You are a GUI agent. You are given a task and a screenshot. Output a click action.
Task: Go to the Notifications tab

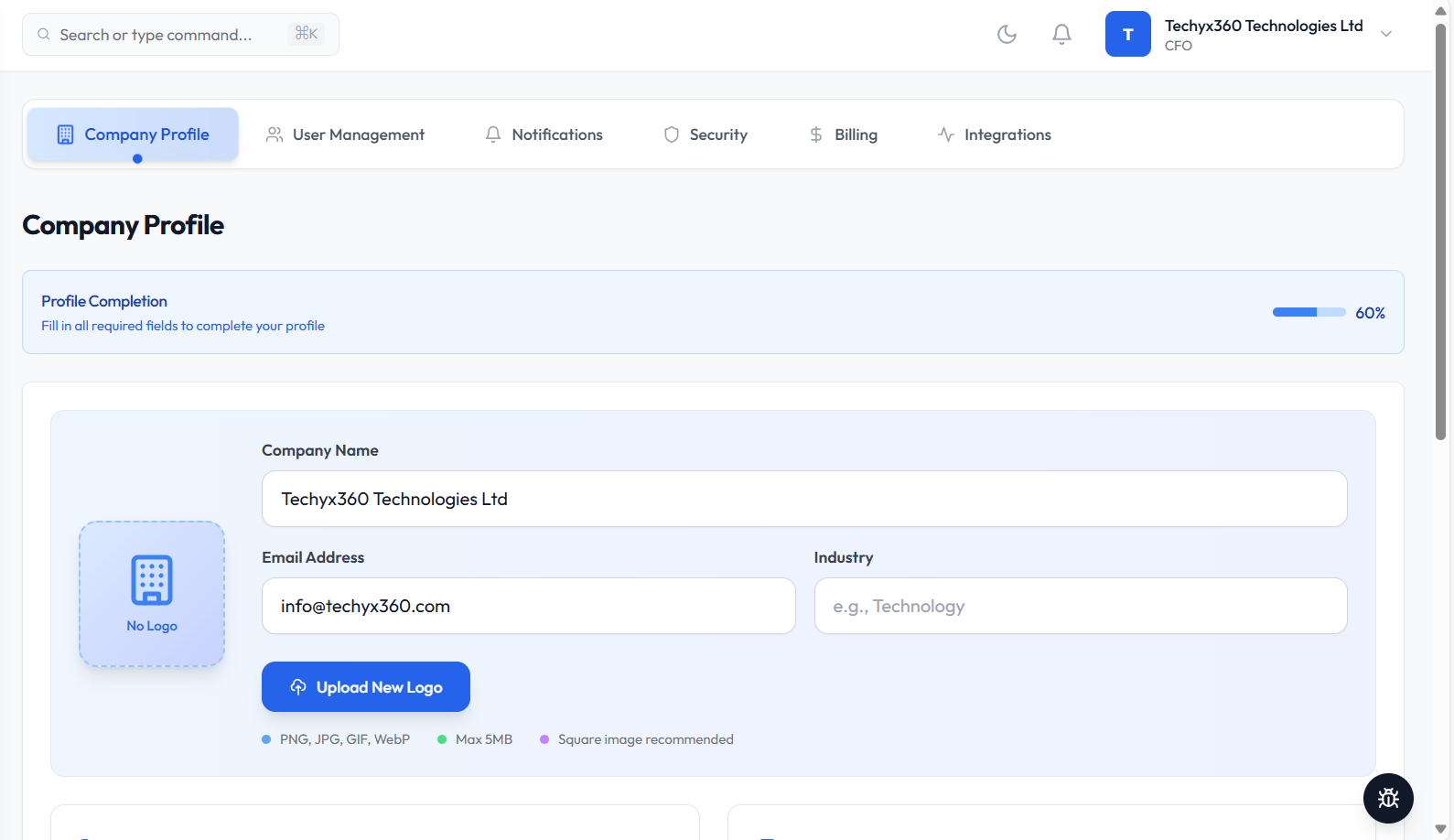click(x=544, y=135)
